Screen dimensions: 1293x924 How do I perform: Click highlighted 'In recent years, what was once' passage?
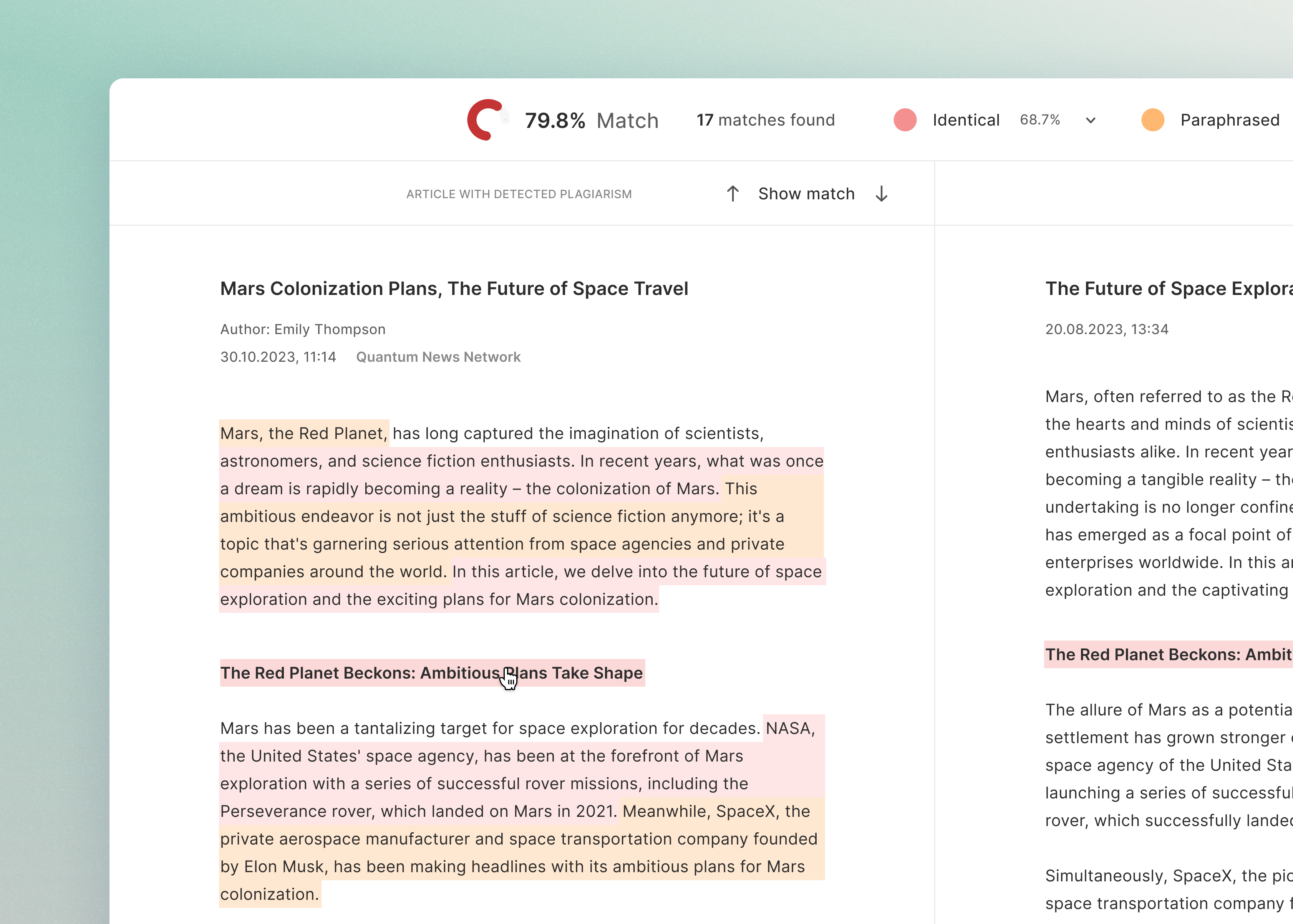pos(702,461)
